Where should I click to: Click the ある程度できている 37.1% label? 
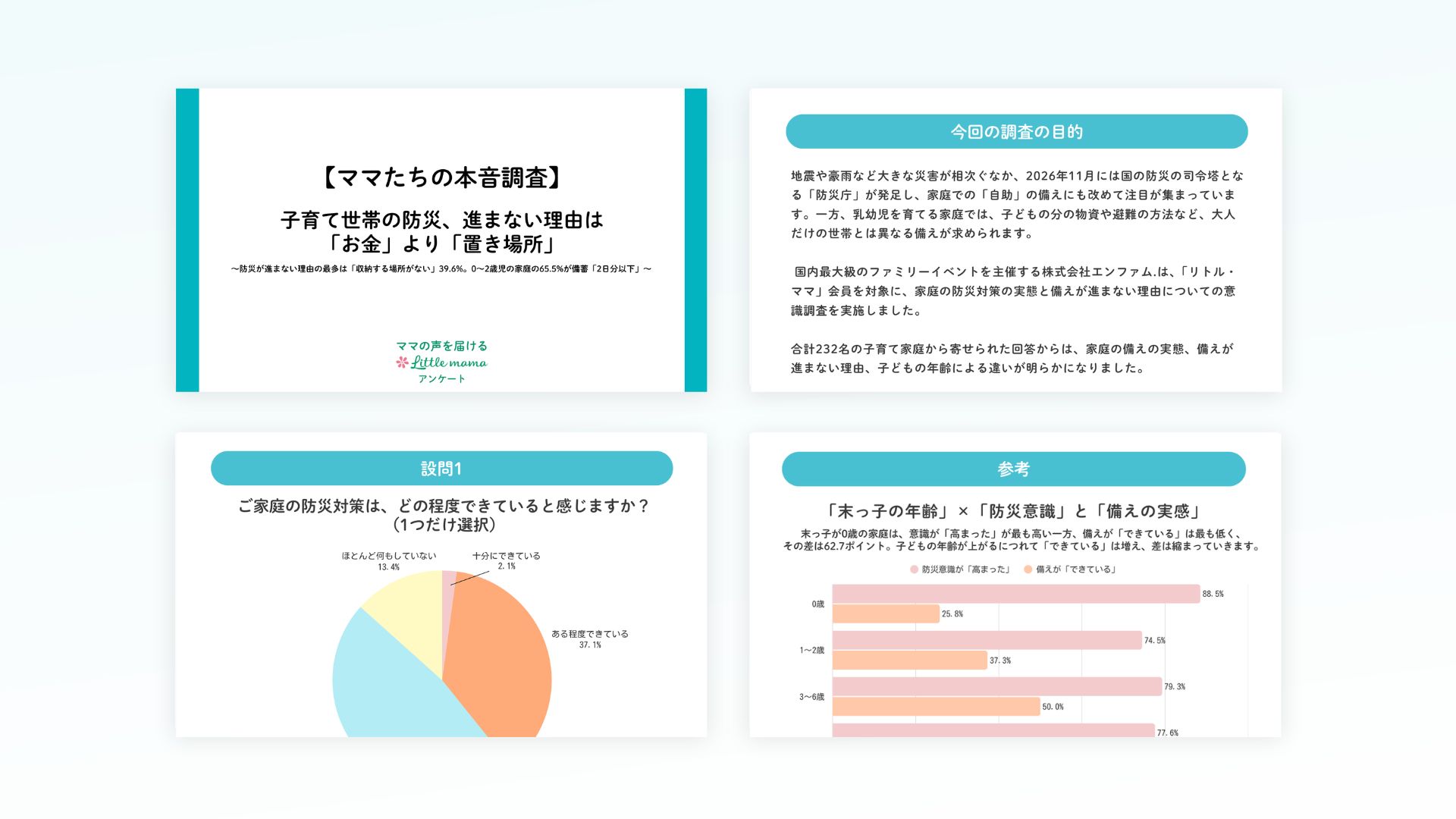[x=590, y=639]
